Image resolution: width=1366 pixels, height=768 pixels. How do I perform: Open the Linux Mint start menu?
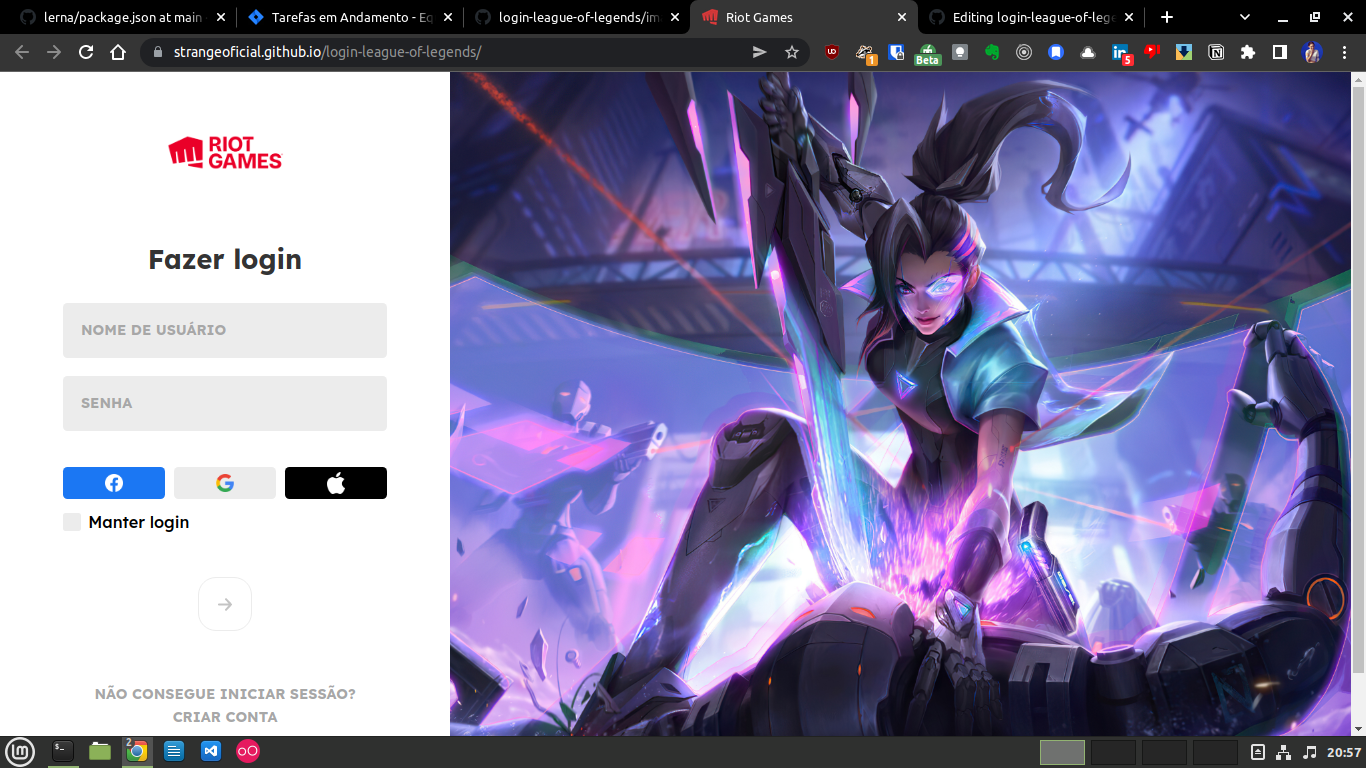[x=20, y=752]
